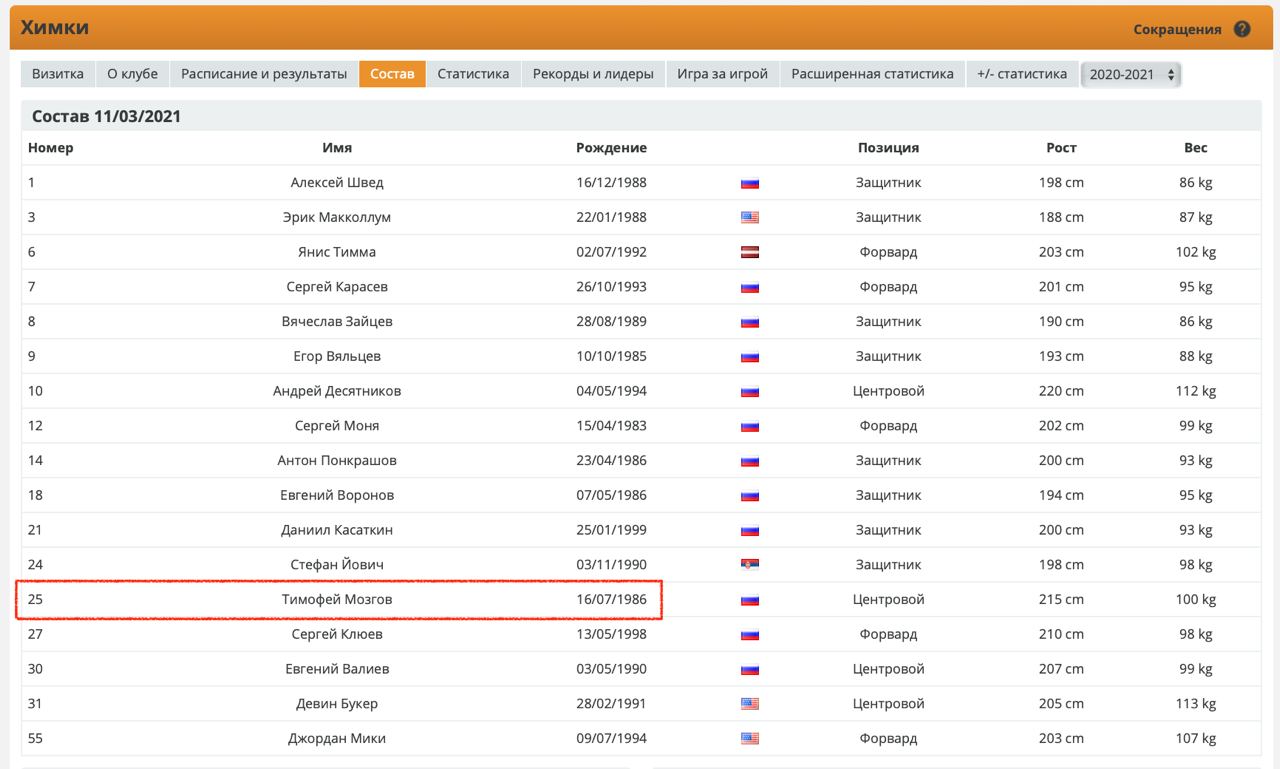Click the Имя column header
The width and height of the screenshot is (1280, 769).
(337, 148)
